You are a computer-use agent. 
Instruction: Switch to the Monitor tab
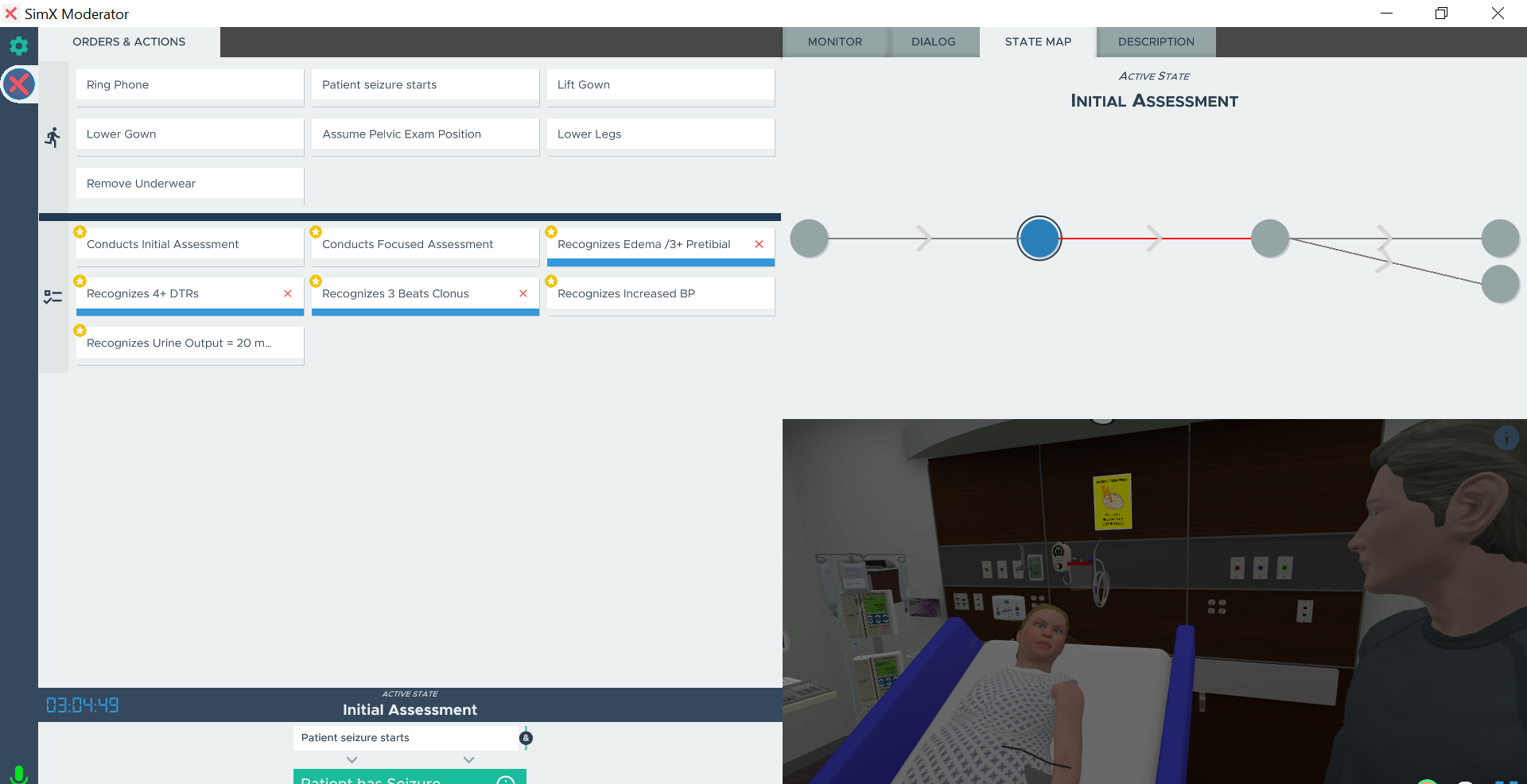tap(834, 42)
